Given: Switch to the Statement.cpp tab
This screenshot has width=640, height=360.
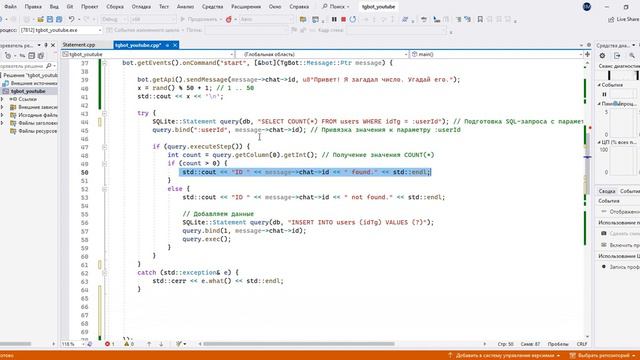Looking at the screenshot, I should pyautogui.click(x=79, y=45).
